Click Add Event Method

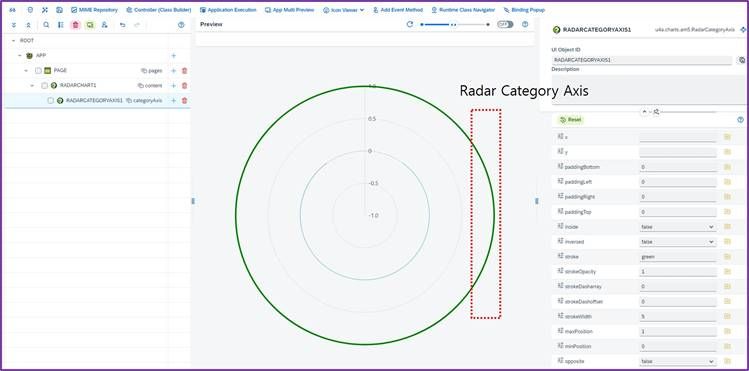[398, 10]
